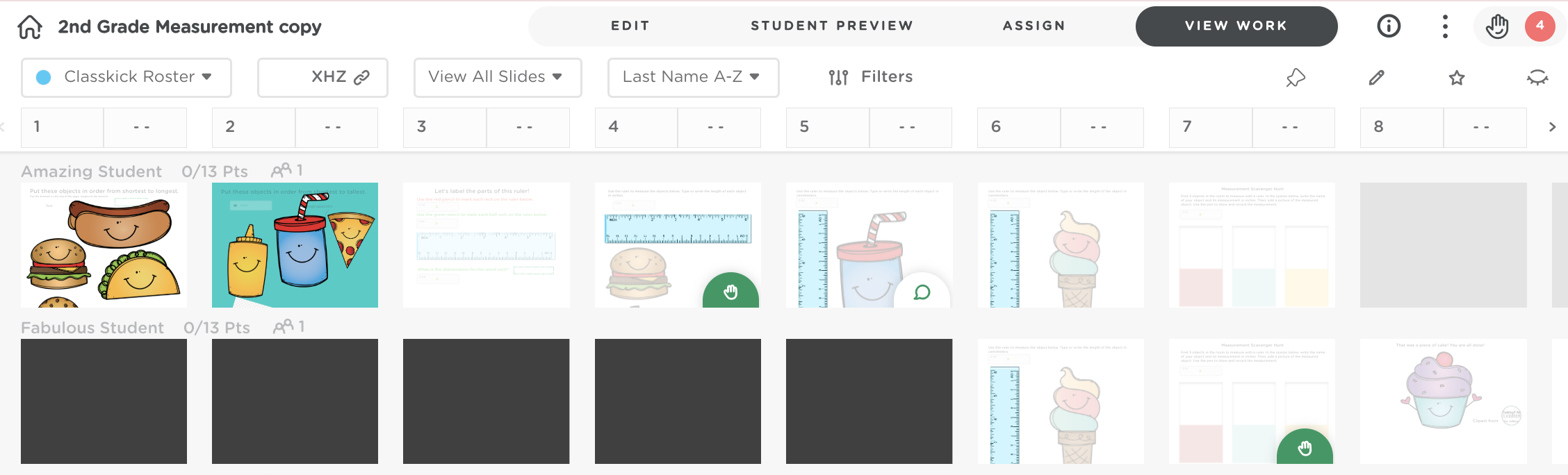Open Amazing Student's scavenger hunt slide 7
Image resolution: width=1568 pixels, height=475 pixels.
(1252, 245)
